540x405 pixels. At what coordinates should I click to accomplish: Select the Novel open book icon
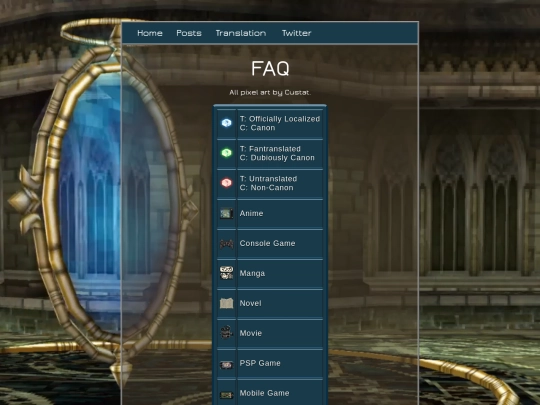[227, 303]
